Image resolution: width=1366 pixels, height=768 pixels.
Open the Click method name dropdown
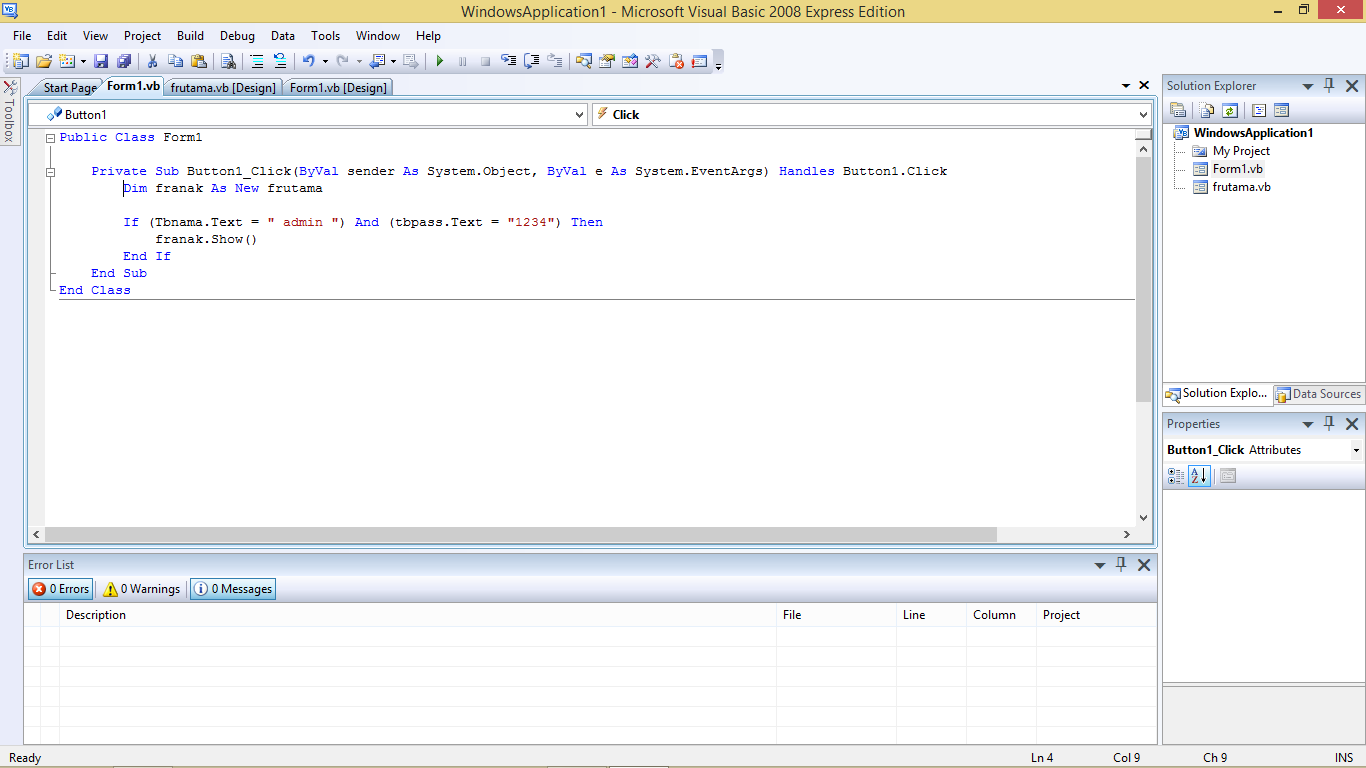pyautogui.click(x=1144, y=115)
